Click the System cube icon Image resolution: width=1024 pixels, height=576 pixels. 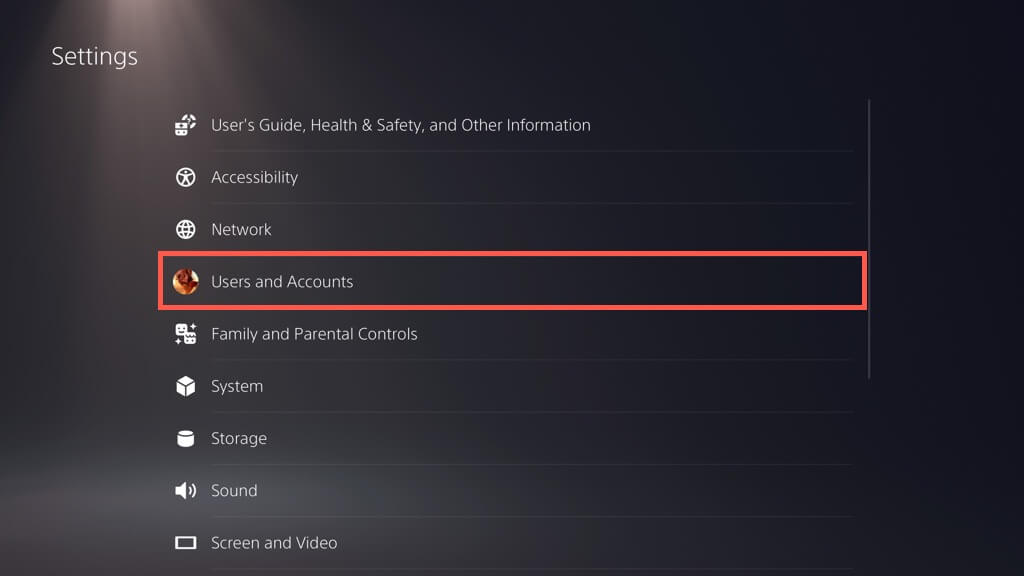[x=186, y=386]
